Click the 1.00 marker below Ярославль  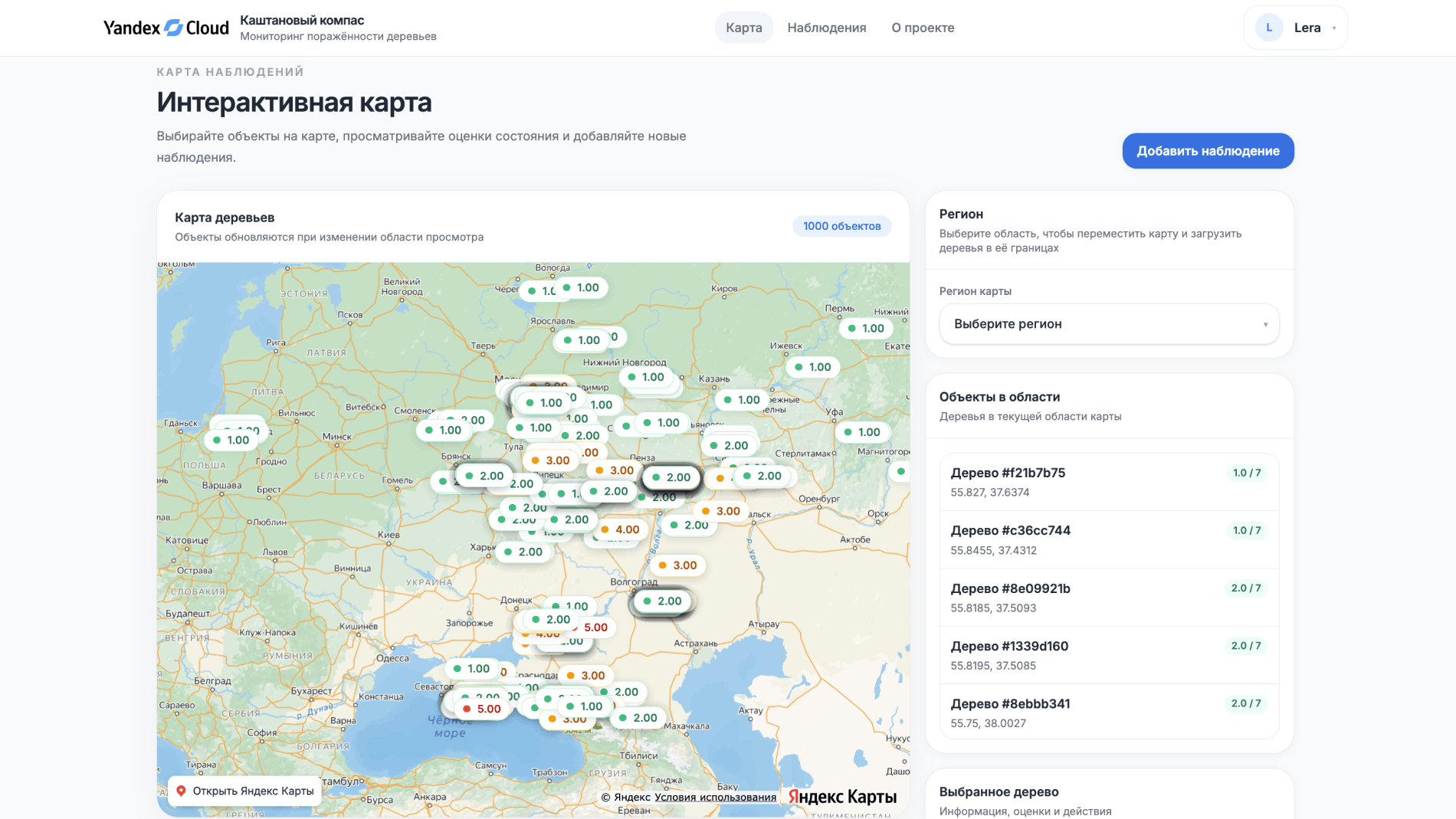(x=582, y=340)
